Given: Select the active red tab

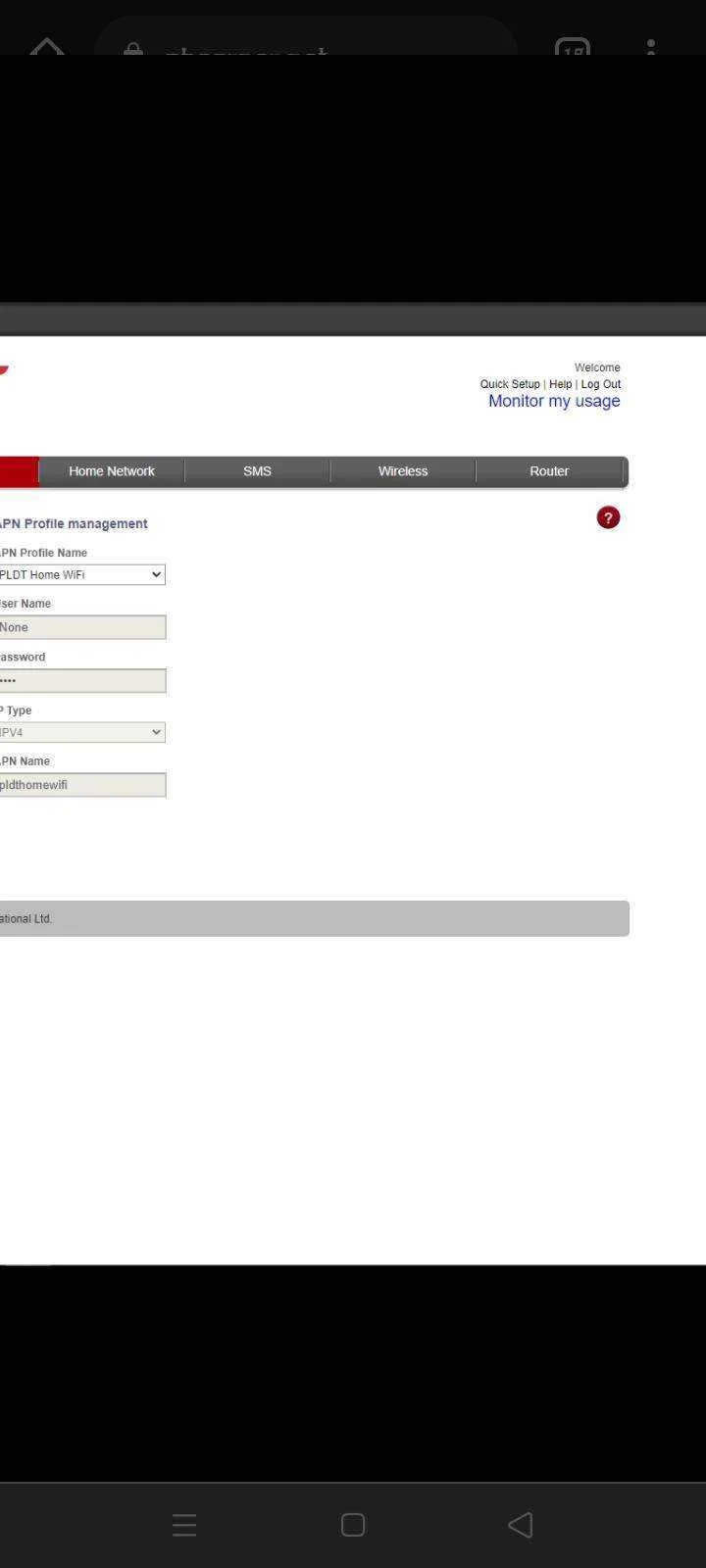Looking at the screenshot, I should click(x=19, y=471).
